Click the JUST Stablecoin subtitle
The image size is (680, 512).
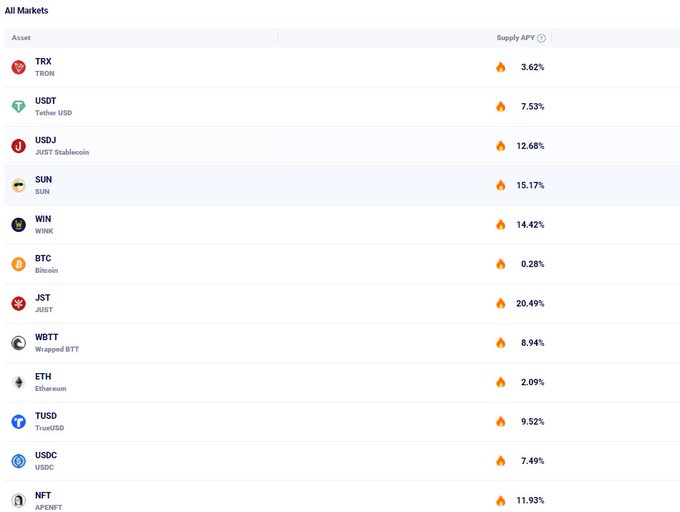click(x=62, y=152)
